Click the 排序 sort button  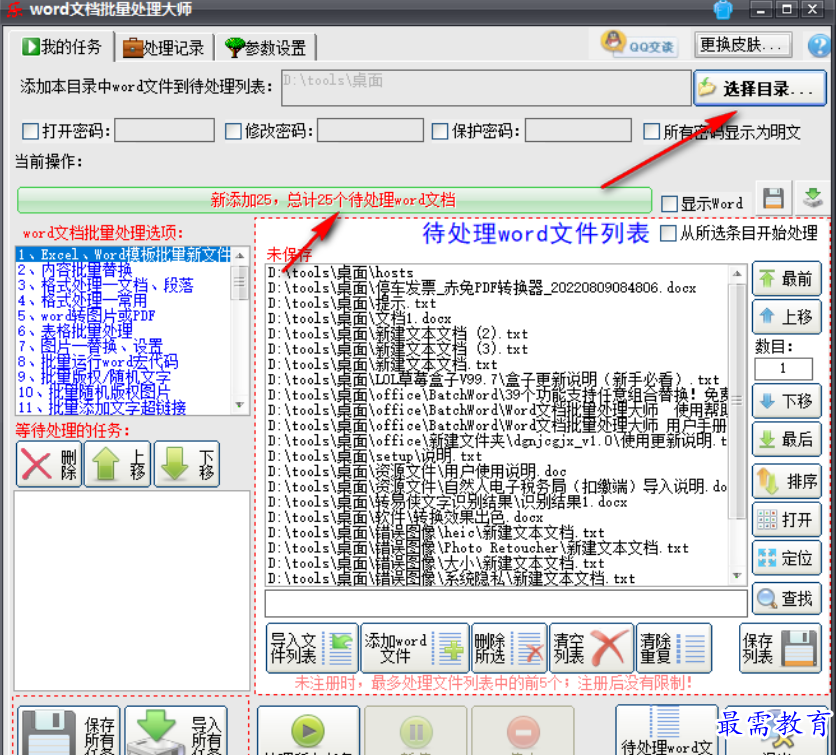(x=787, y=481)
